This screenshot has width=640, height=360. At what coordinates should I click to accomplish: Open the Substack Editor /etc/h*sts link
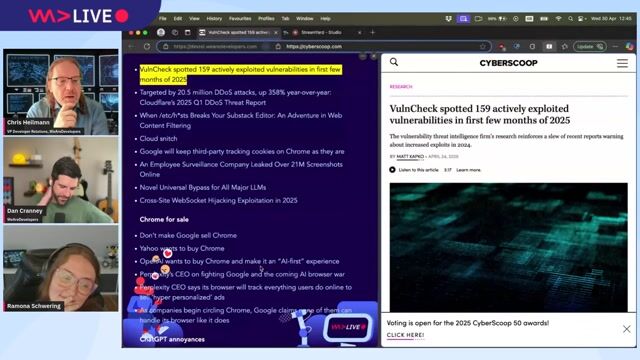pyautogui.click(x=241, y=120)
